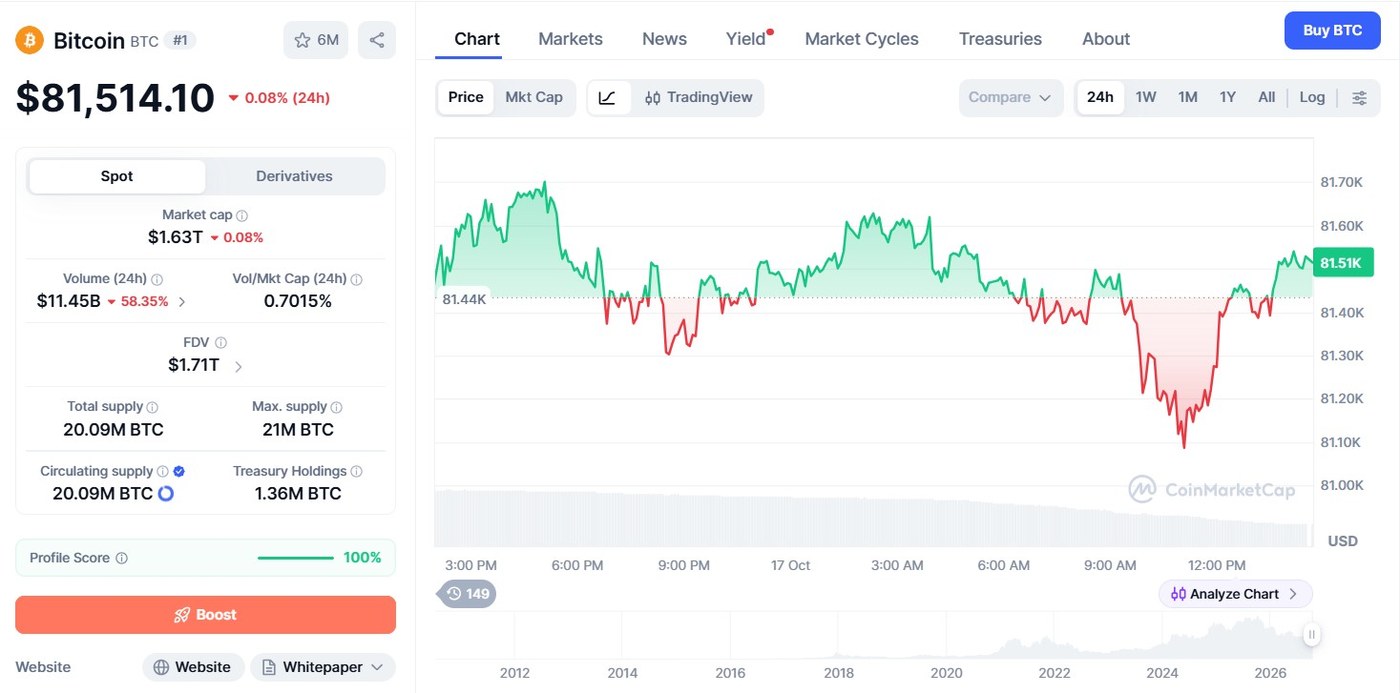This screenshot has height=693, width=1400.
Task: Click the Buy BTC button
Action: tap(1332, 31)
